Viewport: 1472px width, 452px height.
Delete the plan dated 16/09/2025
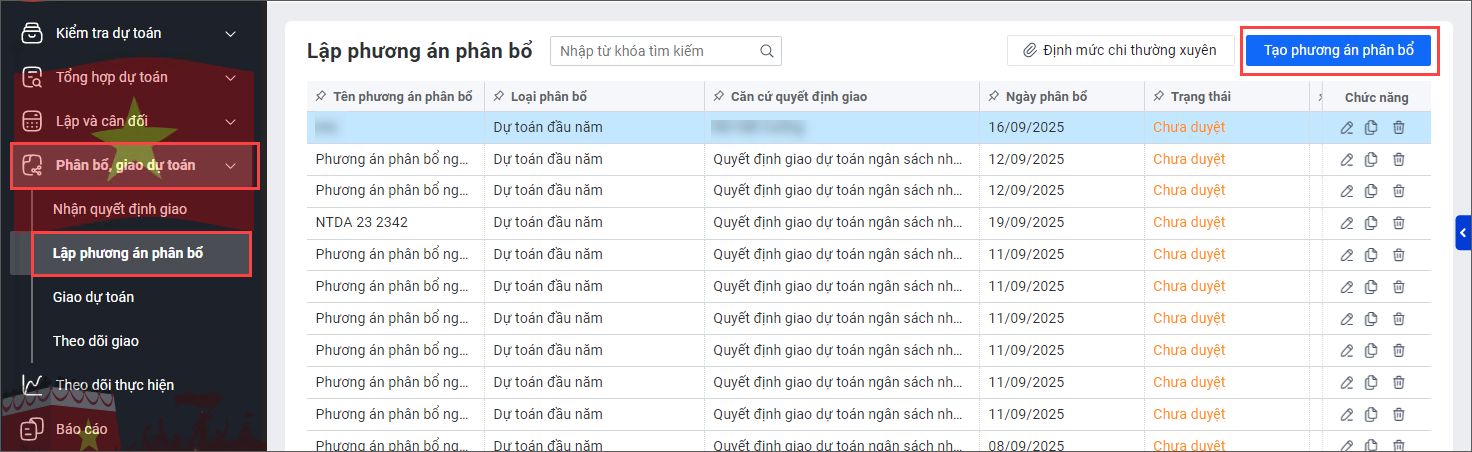click(x=1399, y=127)
